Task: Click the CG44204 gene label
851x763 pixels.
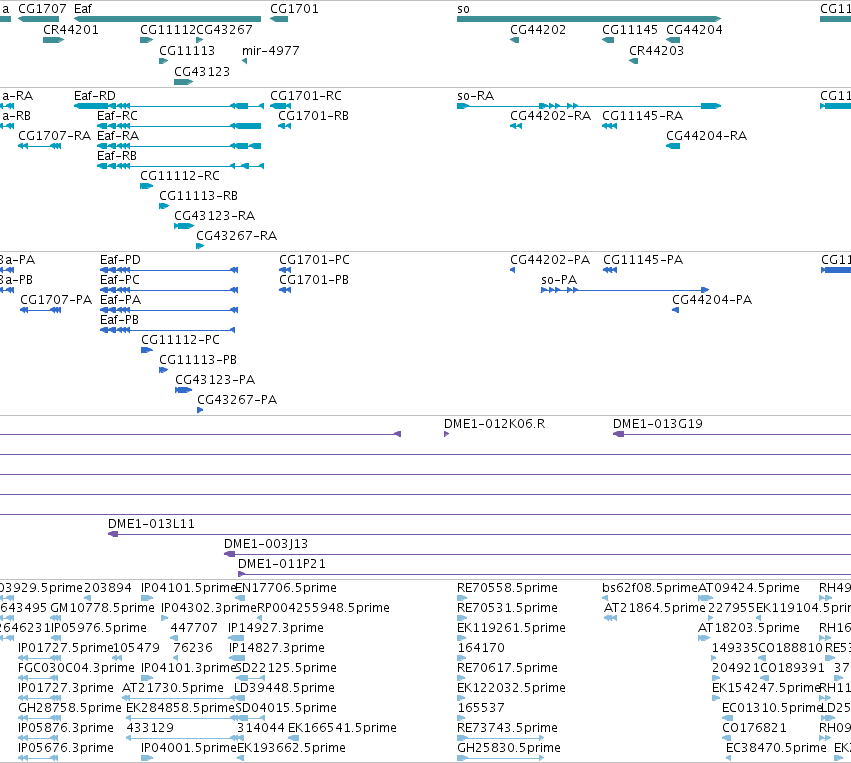Action: [x=694, y=30]
